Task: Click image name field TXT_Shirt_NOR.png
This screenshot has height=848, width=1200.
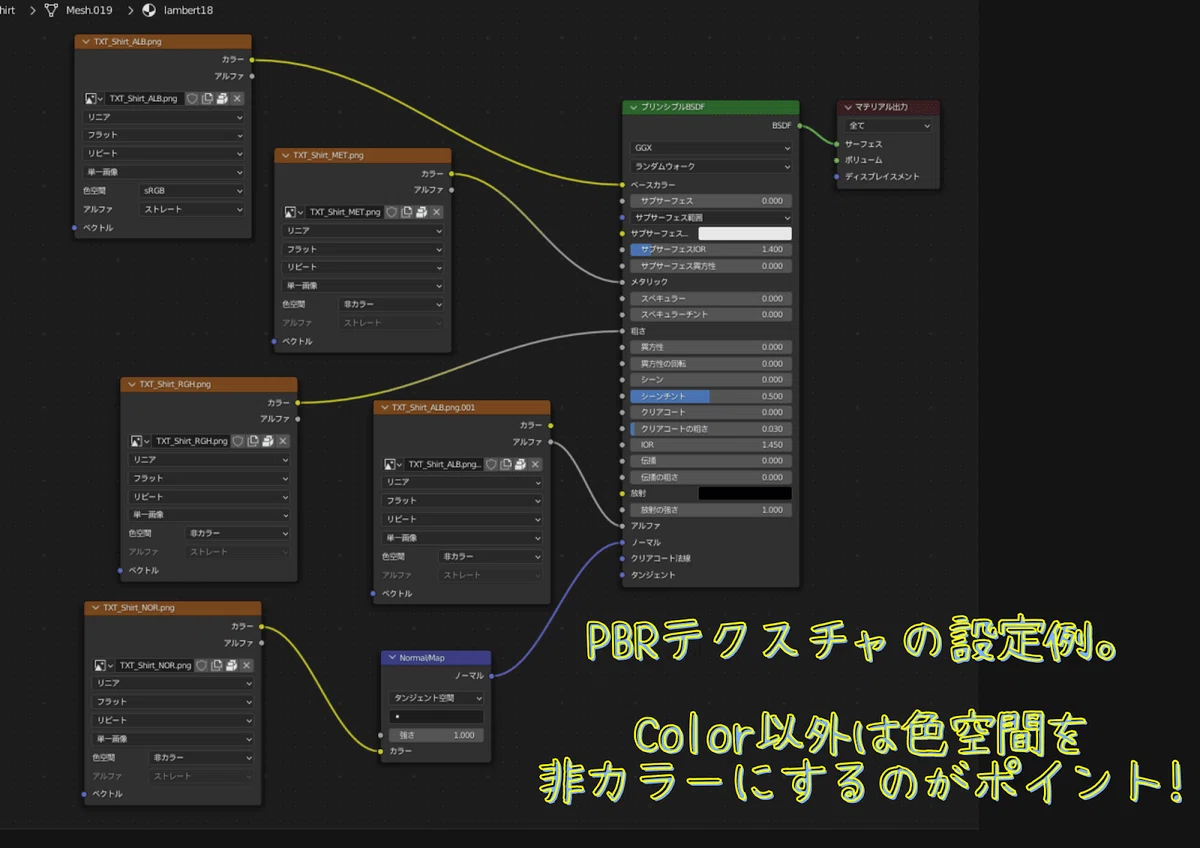Action: pyautogui.click(x=154, y=665)
